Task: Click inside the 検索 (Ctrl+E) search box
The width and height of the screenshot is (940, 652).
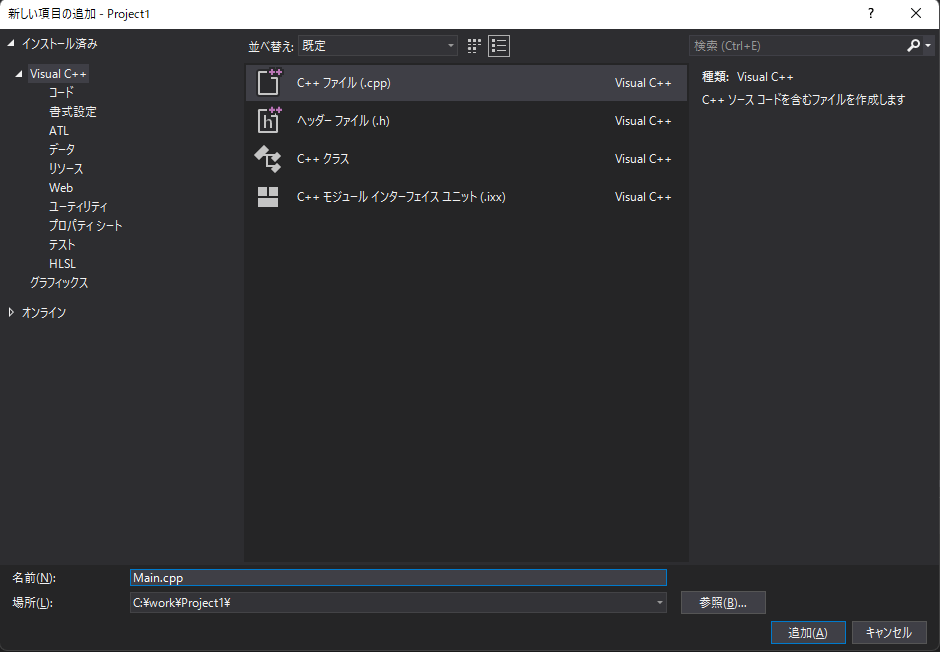Action: pyautogui.click(x=790, y=45)
